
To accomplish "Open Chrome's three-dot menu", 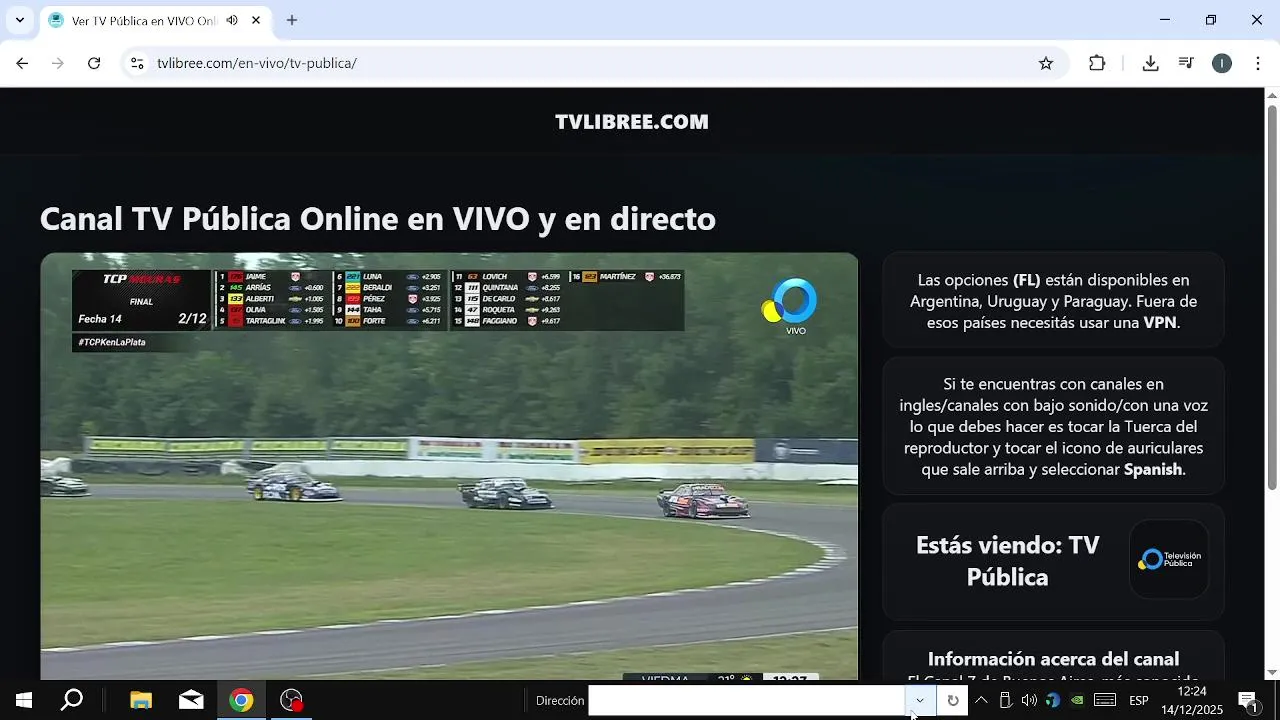I will point(1257,63).
